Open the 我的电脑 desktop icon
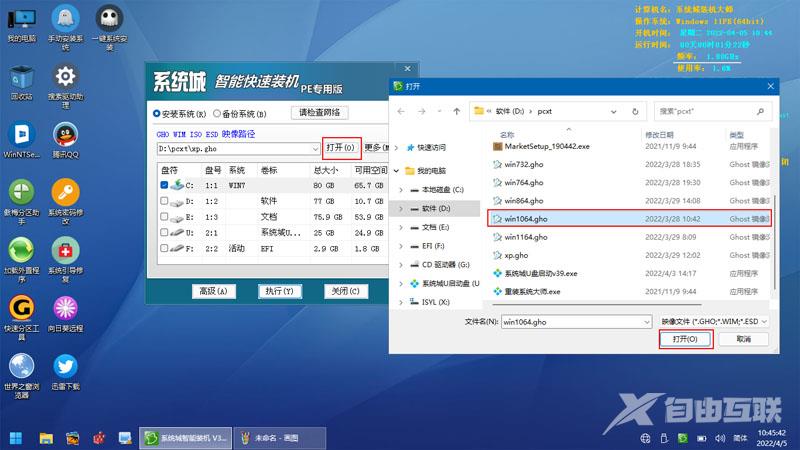 (x=22, y=24)
